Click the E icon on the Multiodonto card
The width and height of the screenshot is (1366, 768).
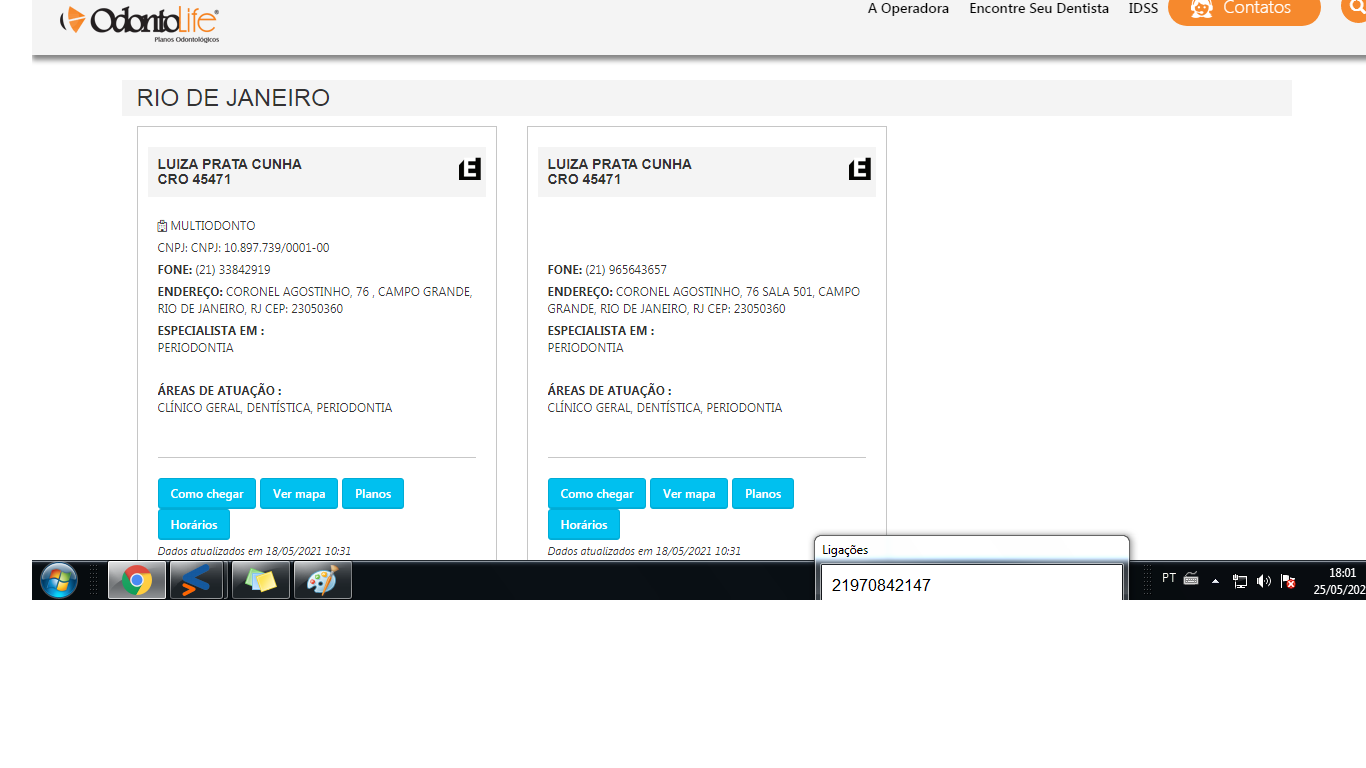tap(470, 169)
